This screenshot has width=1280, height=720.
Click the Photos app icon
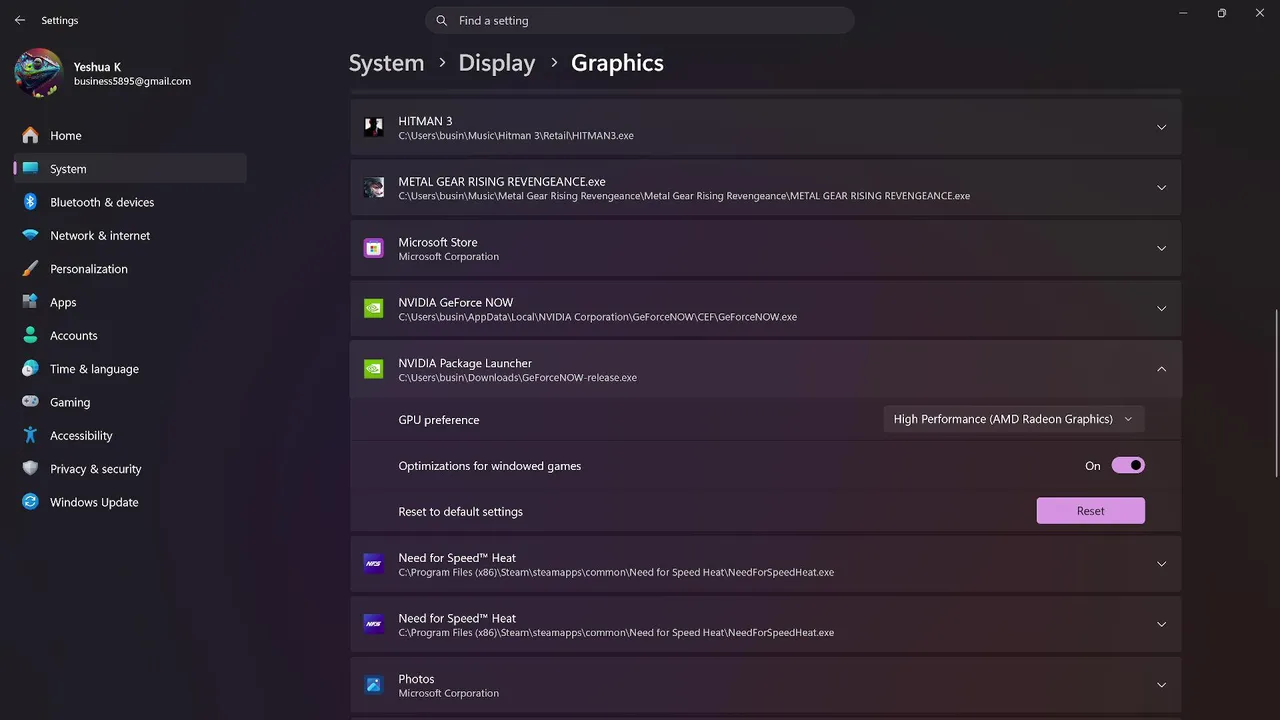pos(374,685)
